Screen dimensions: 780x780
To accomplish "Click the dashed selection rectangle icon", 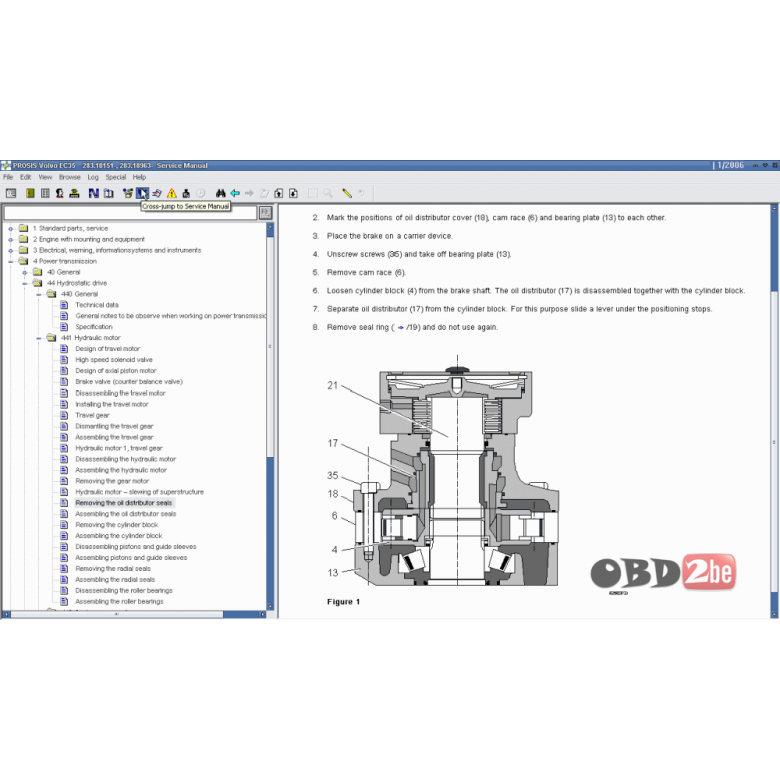I will point(313,193).
